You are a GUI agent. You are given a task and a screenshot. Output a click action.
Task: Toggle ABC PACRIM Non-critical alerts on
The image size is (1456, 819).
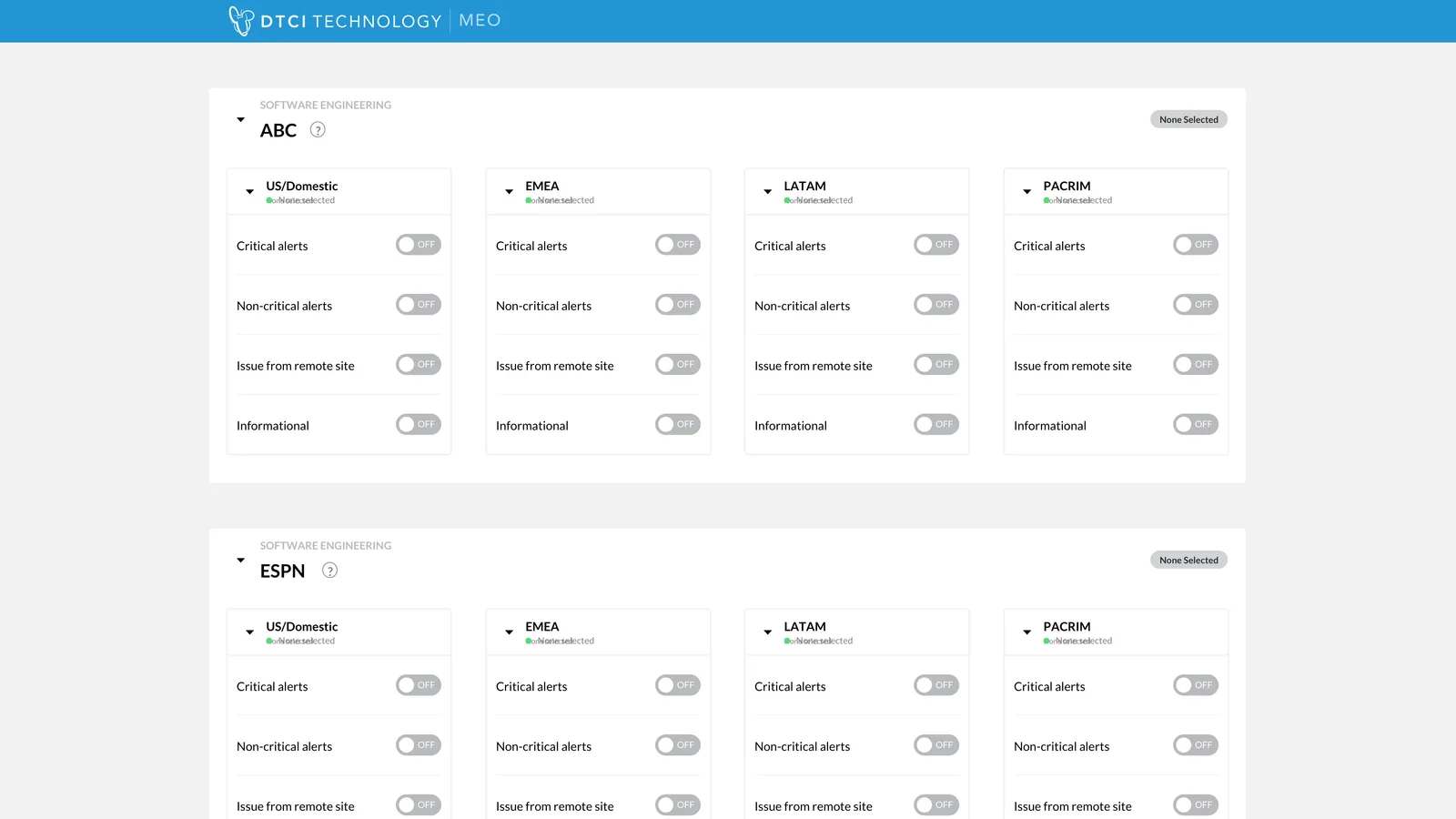(x=1196, y=305)
